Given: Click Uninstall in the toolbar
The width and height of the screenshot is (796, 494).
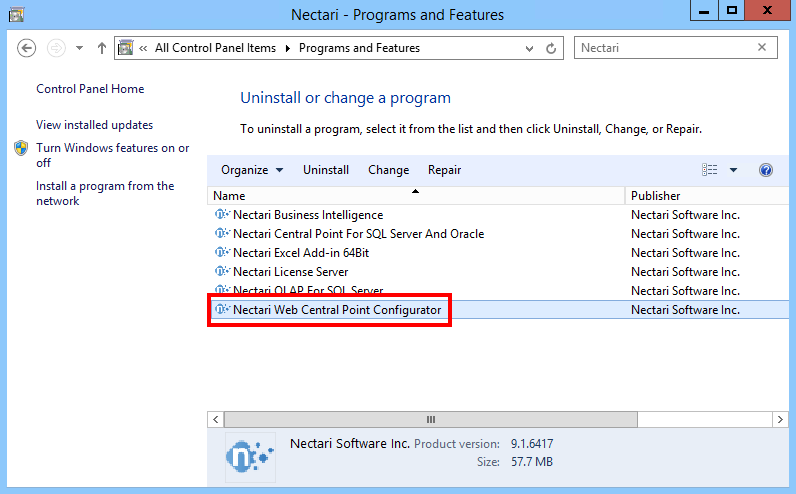Looking at the screenshot, I should tap(326, 170).
